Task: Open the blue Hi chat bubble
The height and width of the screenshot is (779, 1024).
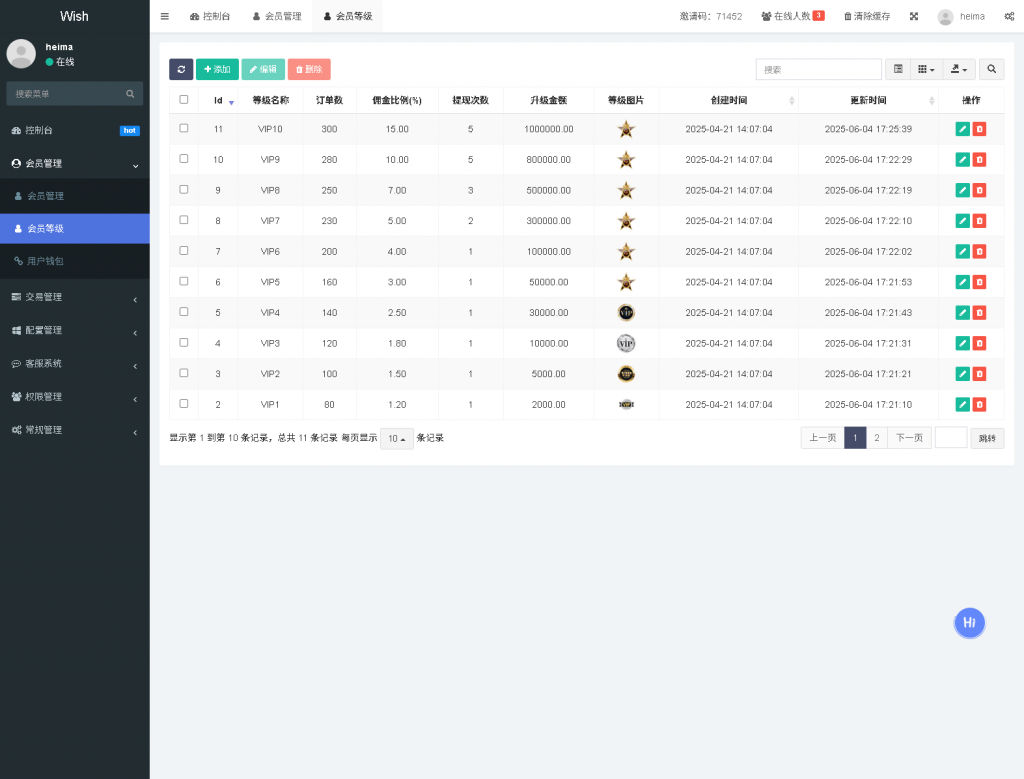Action: (x=969, y=622)
